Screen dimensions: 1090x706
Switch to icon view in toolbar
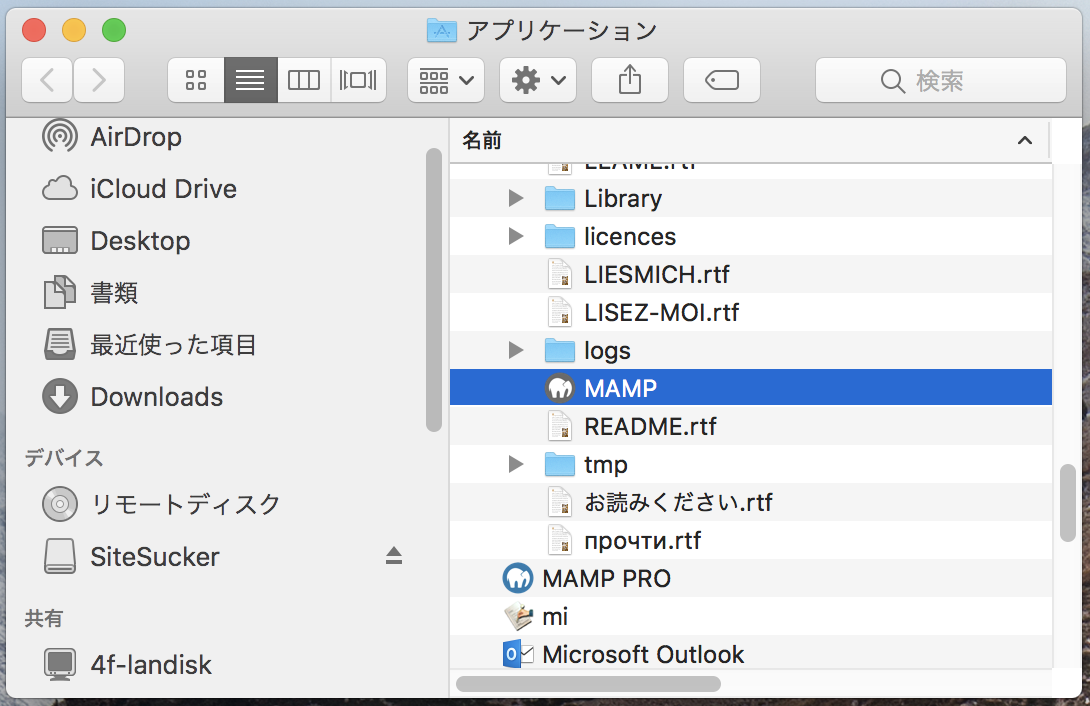[x=196, y=80]
